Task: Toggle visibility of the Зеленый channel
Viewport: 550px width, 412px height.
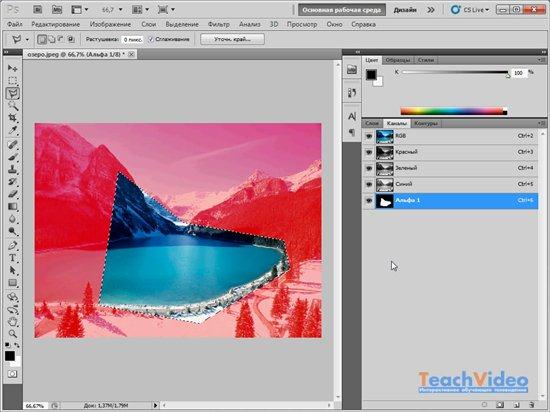Action: click(369, 168)
